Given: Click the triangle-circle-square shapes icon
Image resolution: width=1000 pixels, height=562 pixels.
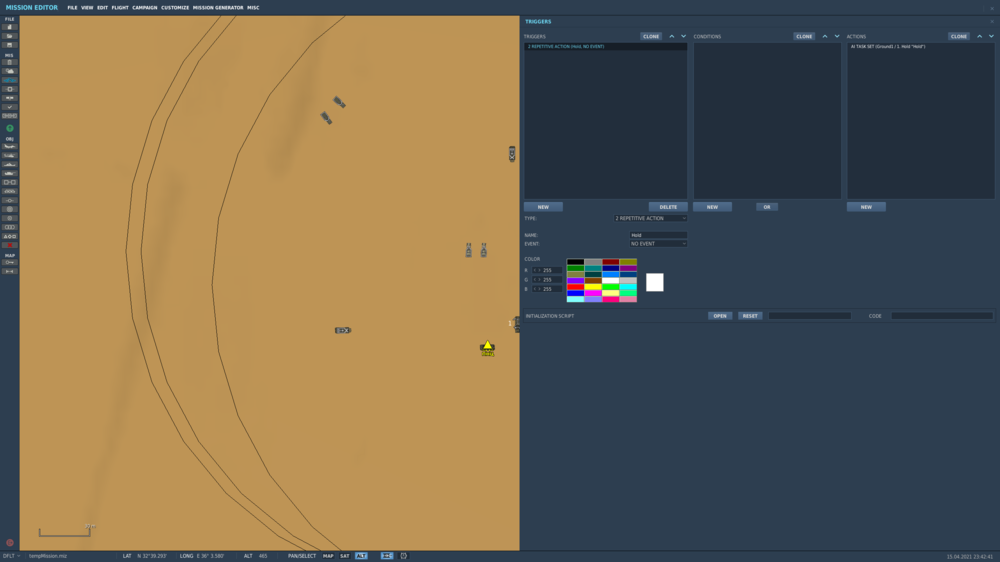Looking at the screenshot, I should [10, 236].
